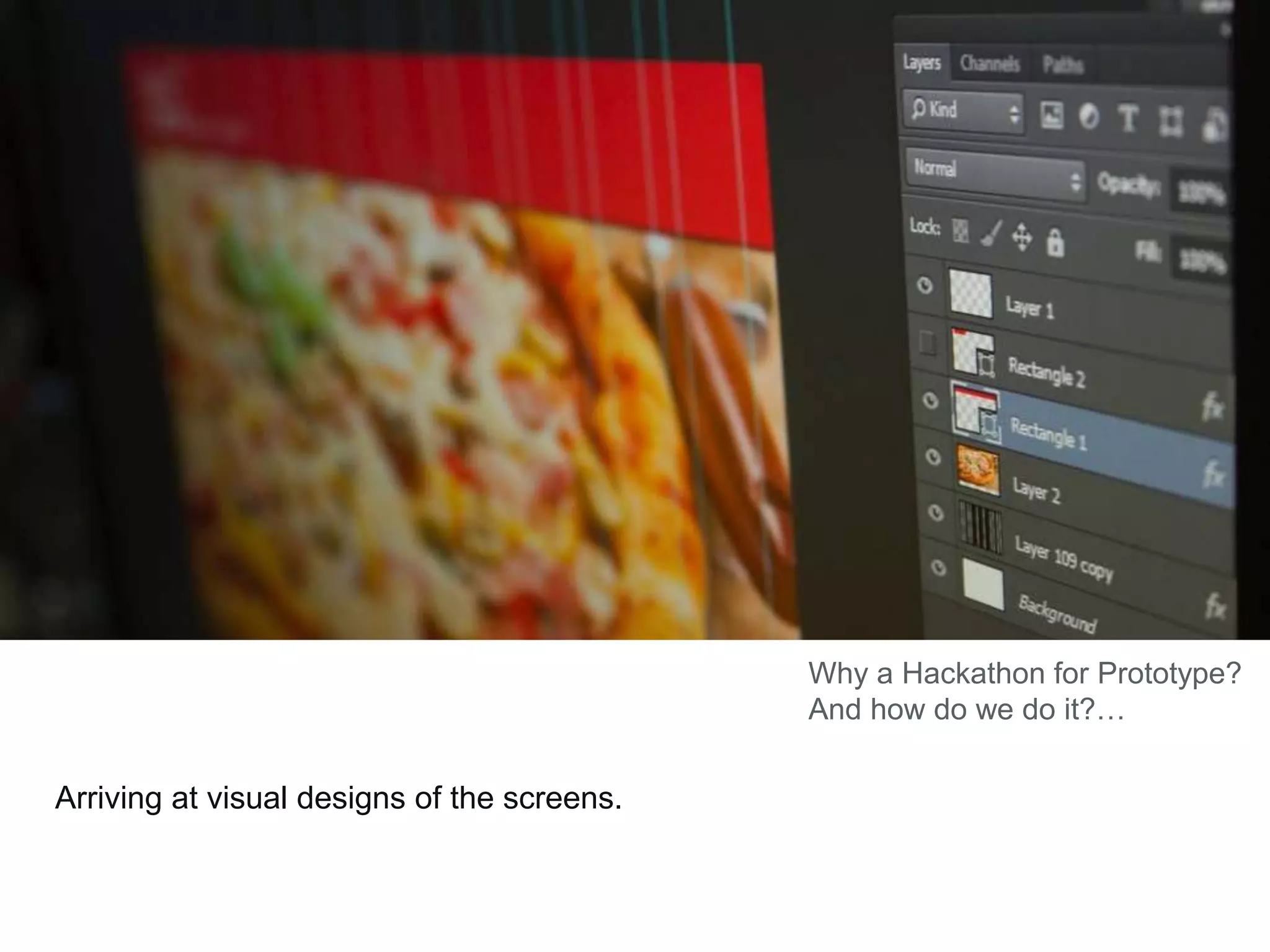Toggle the Background layer eye icon

pyautogui.click(x=939, y=568)
